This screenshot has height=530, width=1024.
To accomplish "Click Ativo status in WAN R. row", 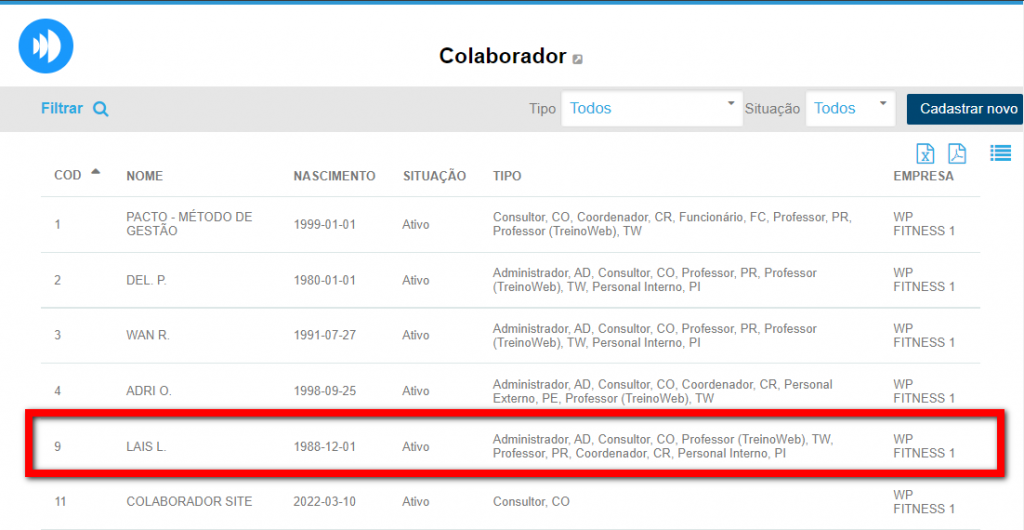I will (416, 335).
